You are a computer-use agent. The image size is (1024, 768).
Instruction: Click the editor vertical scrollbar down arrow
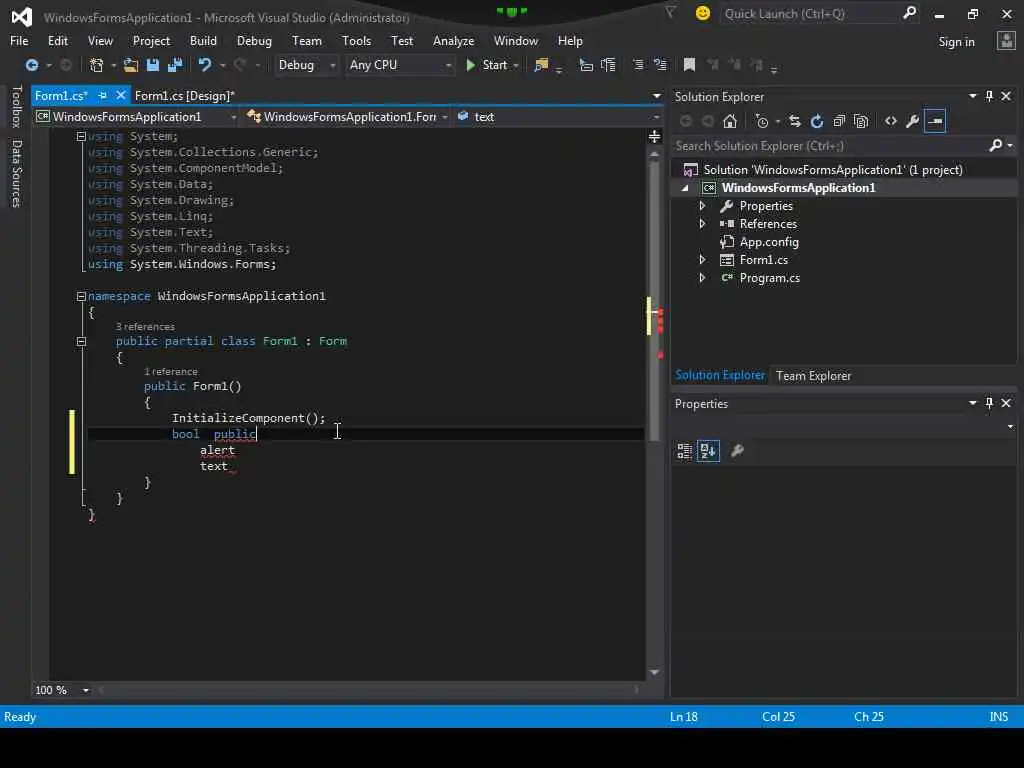[654, 672]
